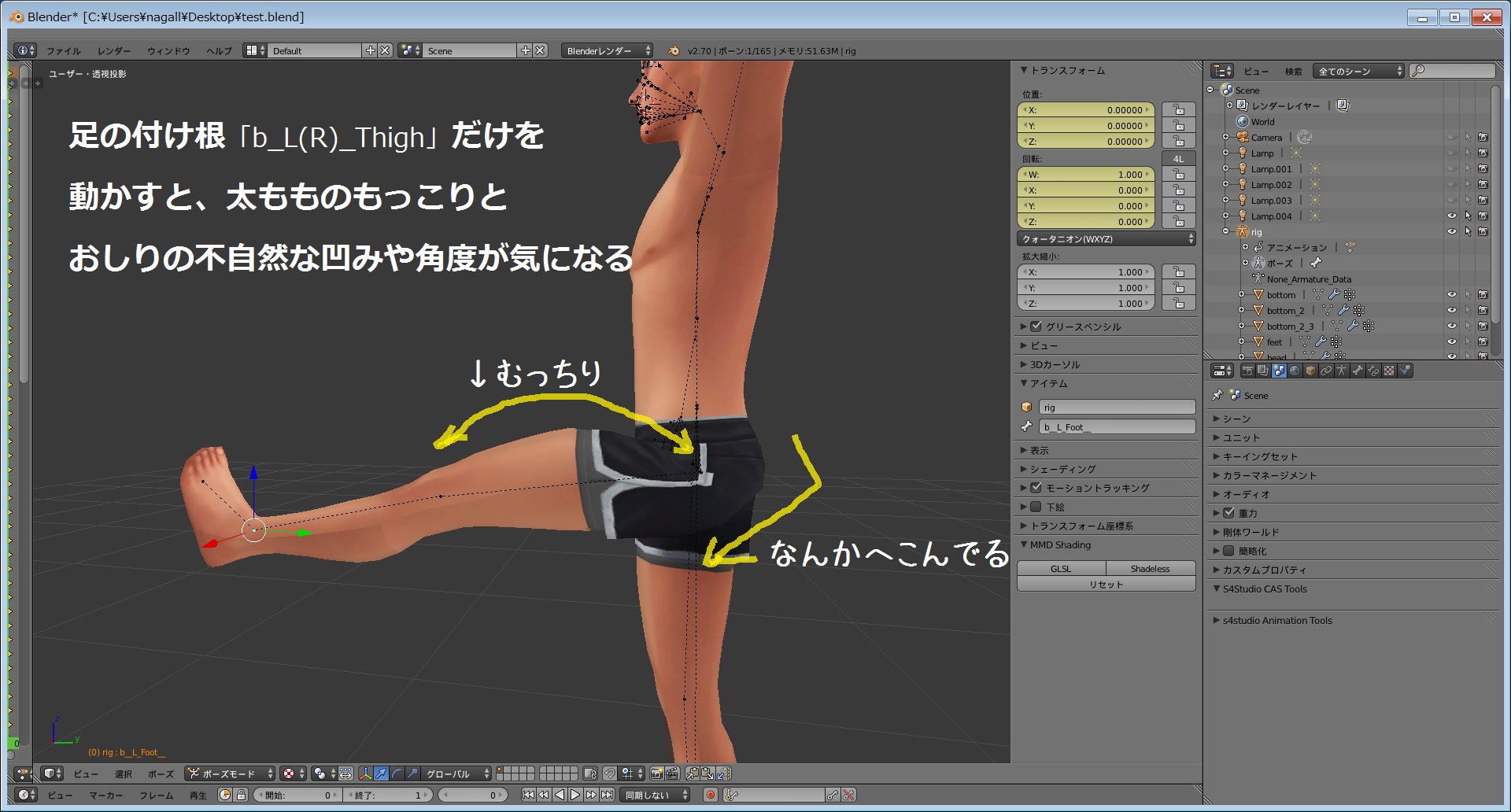The image size is (1511, 812).
Task: Expand the 3Dカーソル panel
Action: pos(1055,364)
